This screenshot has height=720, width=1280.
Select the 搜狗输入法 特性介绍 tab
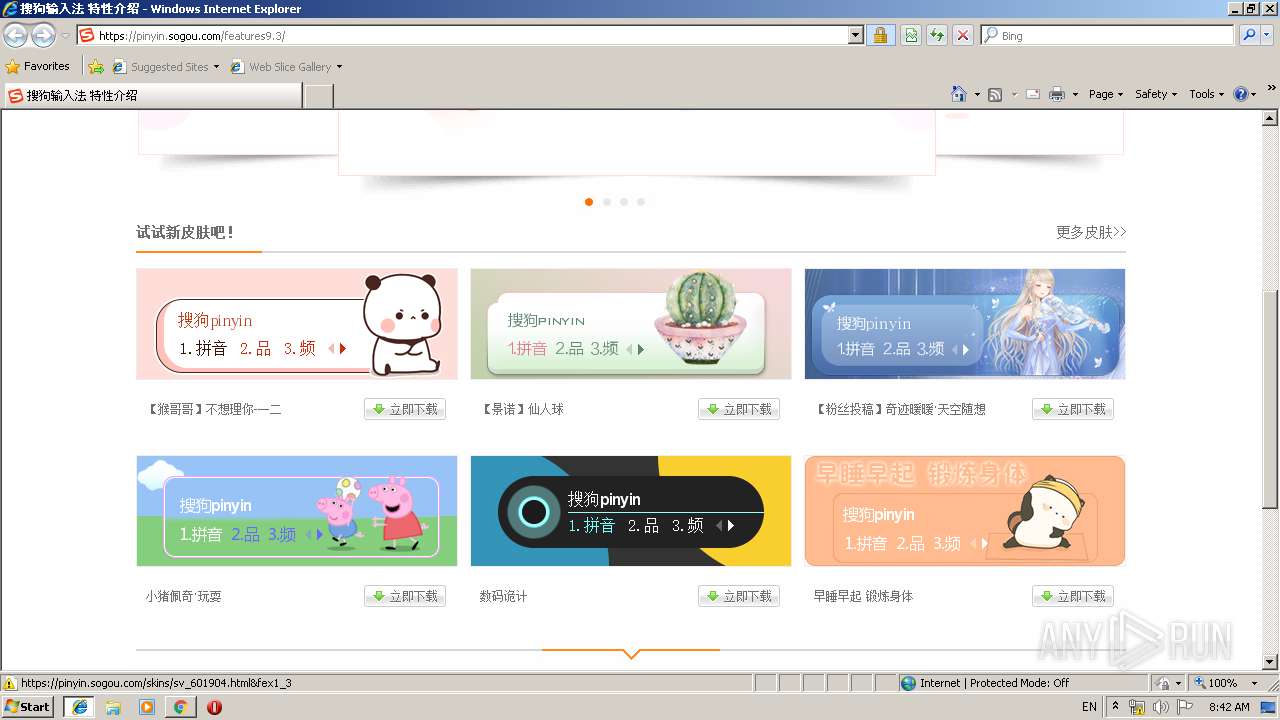(152, 96)
